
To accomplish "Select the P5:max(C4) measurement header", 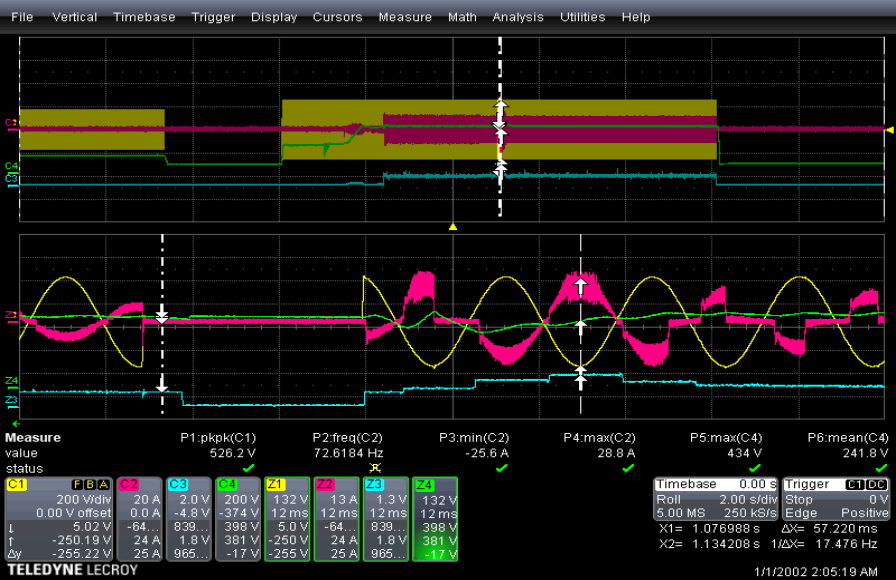I will [726, 438].
